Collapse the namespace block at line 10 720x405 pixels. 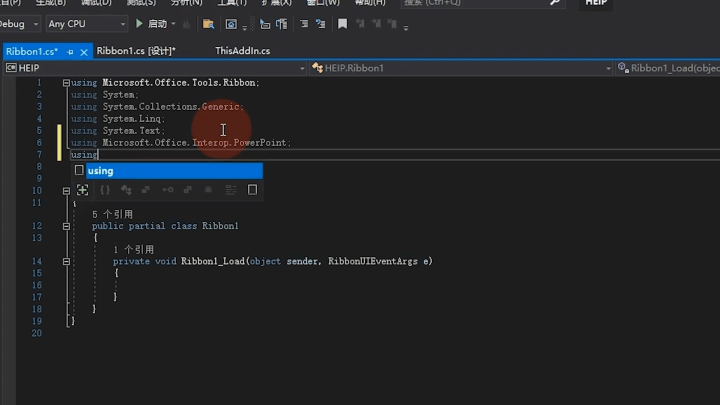tap(66, 191)
